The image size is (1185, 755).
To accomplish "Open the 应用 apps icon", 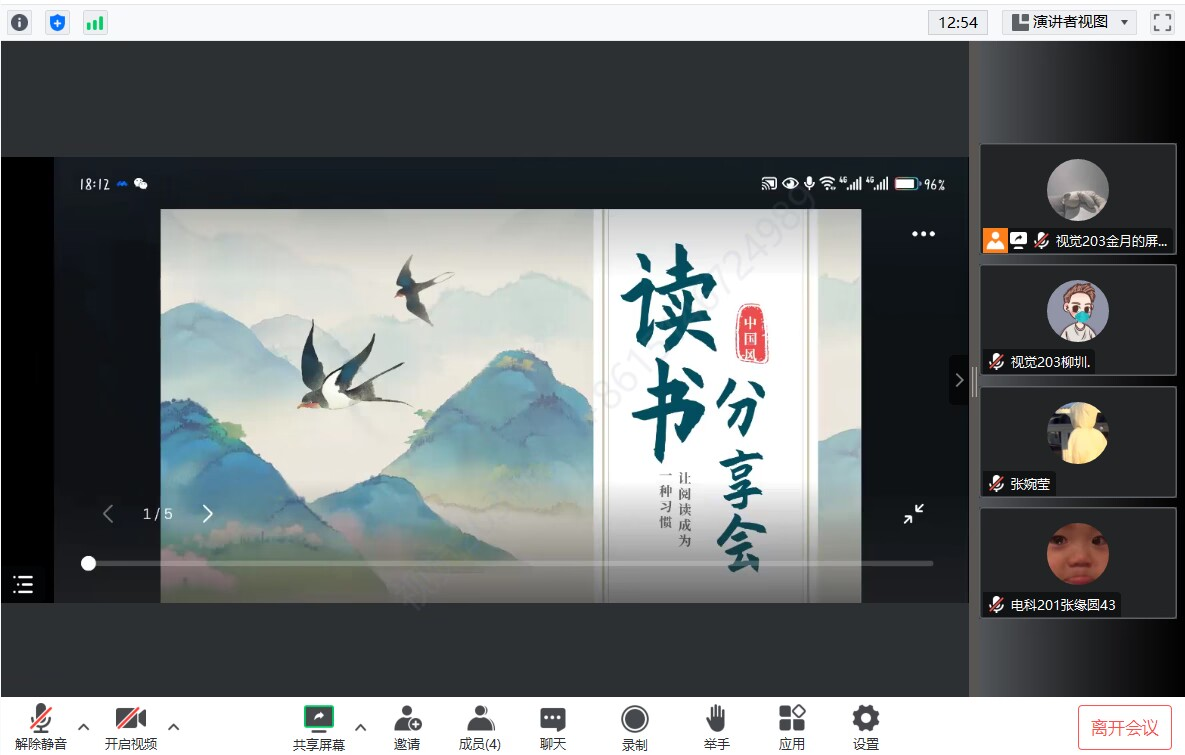I will pyautogui.click(x=792, y=727).
